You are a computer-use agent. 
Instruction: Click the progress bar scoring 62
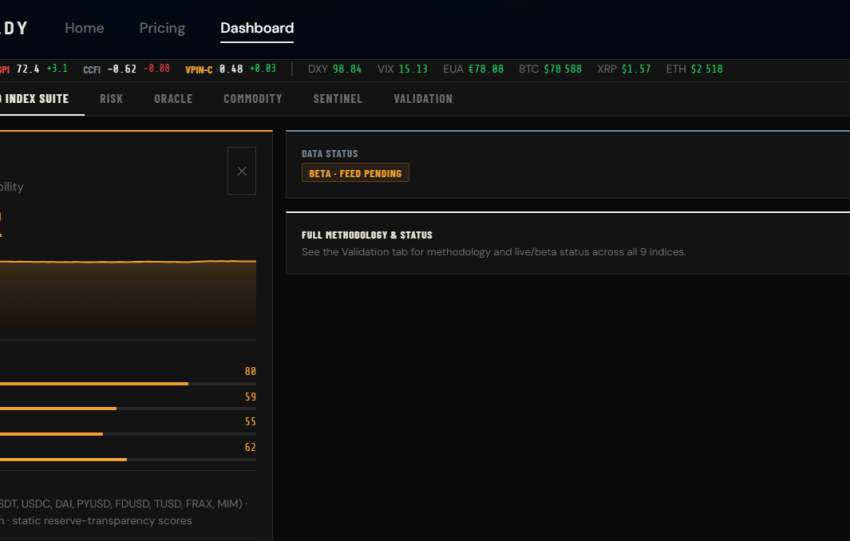128,460
